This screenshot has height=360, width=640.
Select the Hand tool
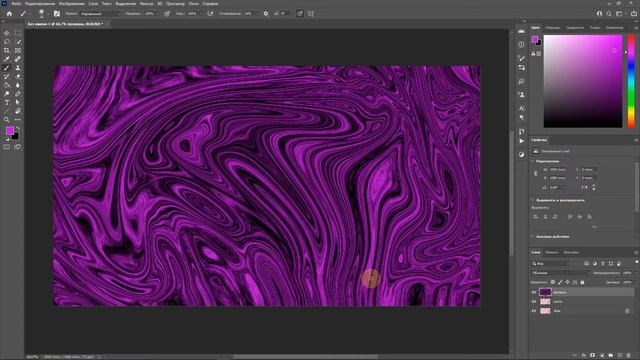[18, 111]
